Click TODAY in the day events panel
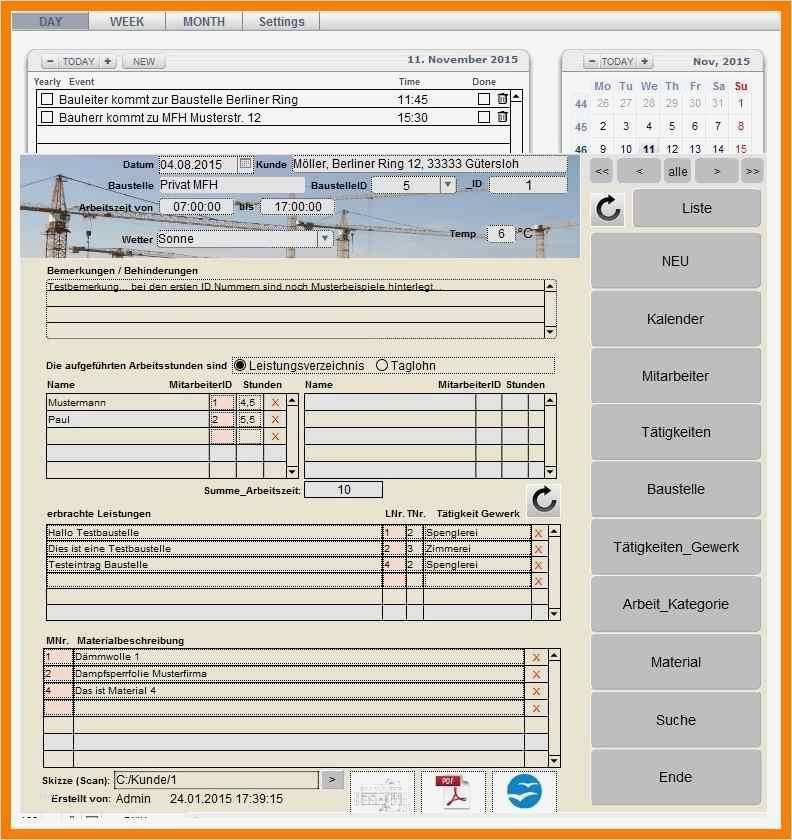 tap(79, 62)
